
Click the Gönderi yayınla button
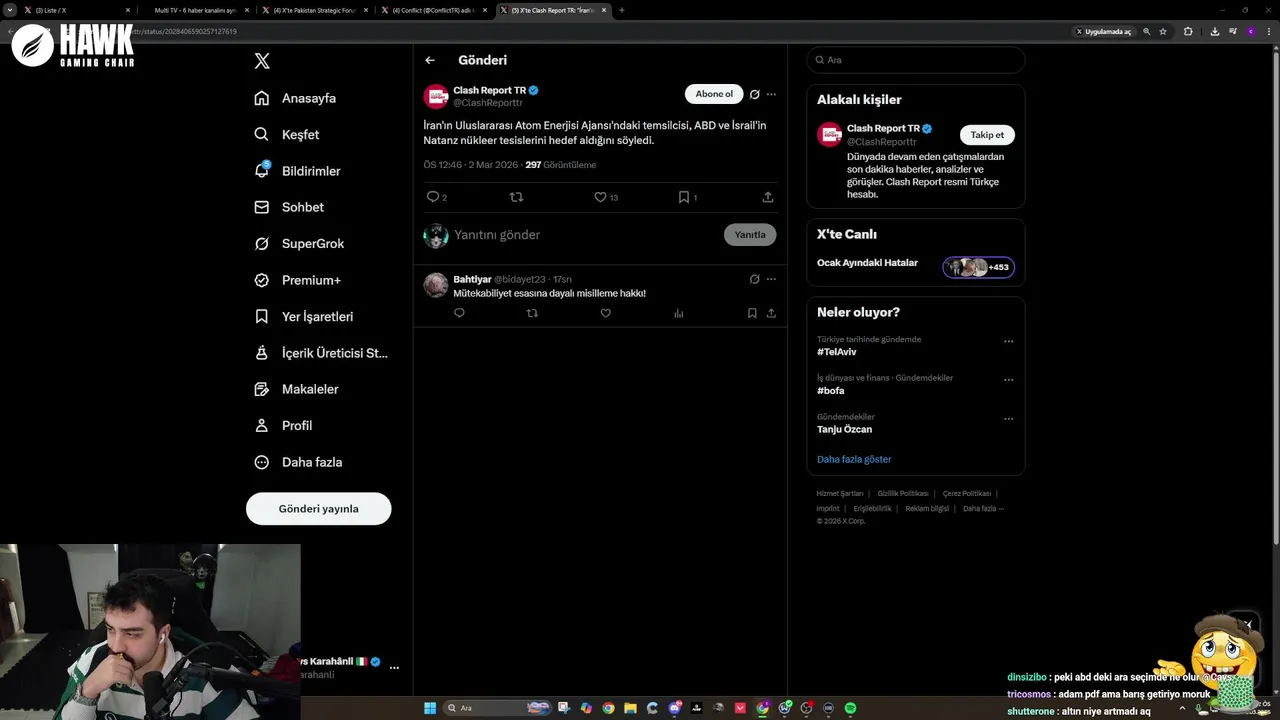click(x=318, y=509)
